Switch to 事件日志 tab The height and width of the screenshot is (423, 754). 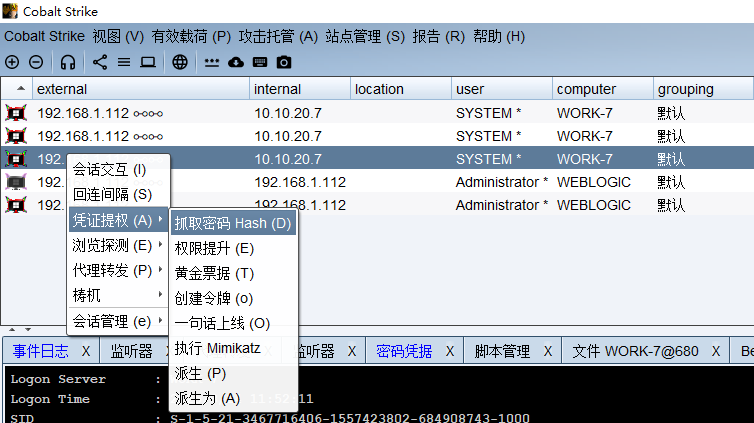click(x=40, y=351)
